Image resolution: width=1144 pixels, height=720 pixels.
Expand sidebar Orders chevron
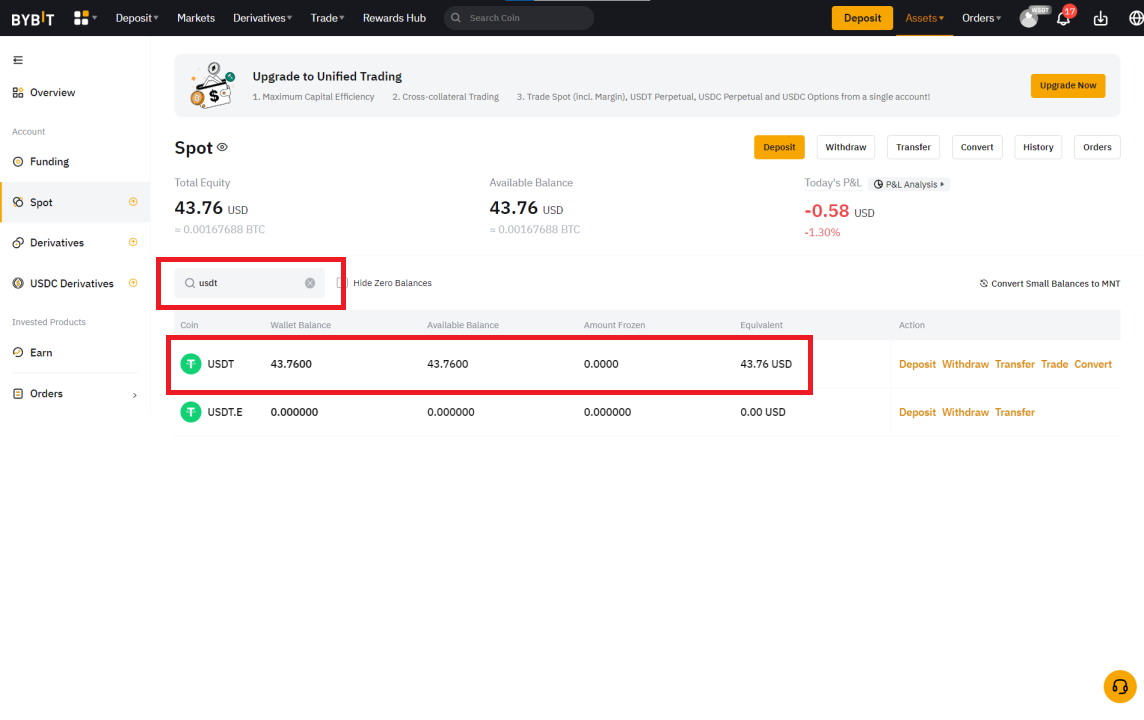[x=134, y=395]
